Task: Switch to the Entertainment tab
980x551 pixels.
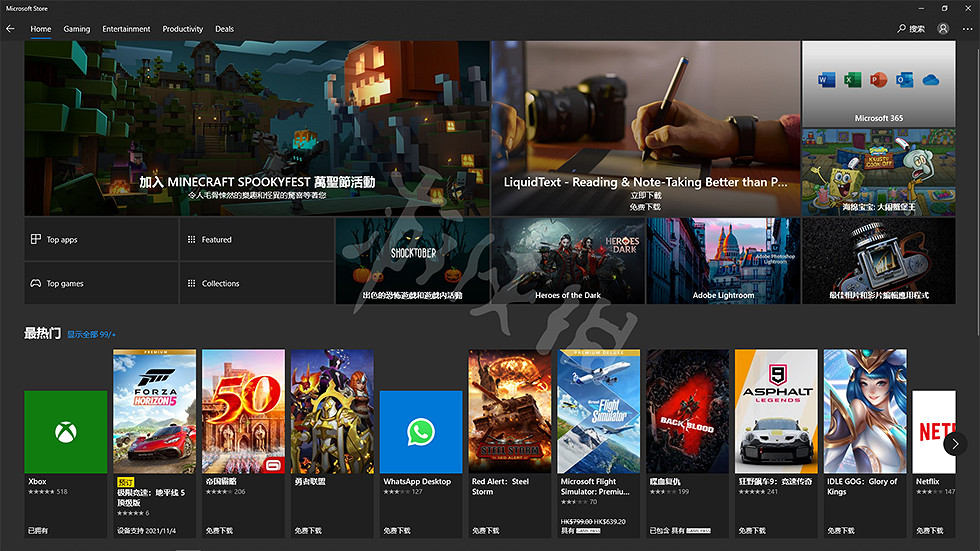Action: (x=126, y=29)
